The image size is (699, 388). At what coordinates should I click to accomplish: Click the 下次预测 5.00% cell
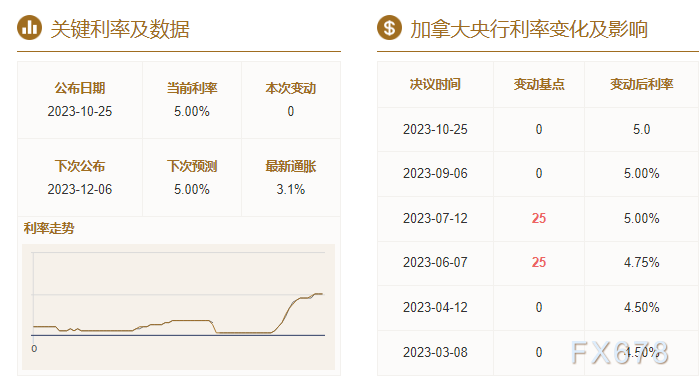tap(192, 177)
